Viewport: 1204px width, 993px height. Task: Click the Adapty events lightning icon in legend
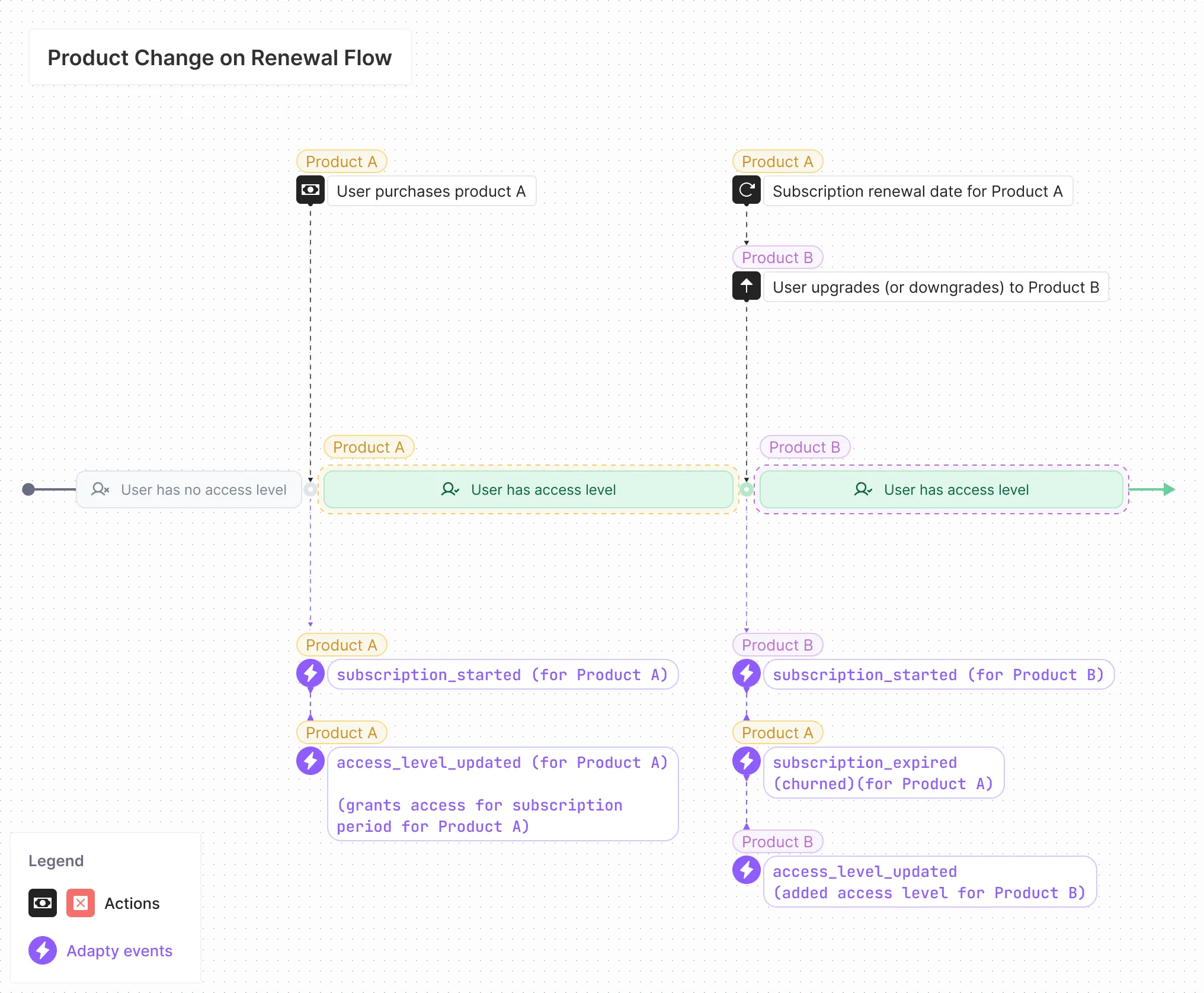point(43,950)
